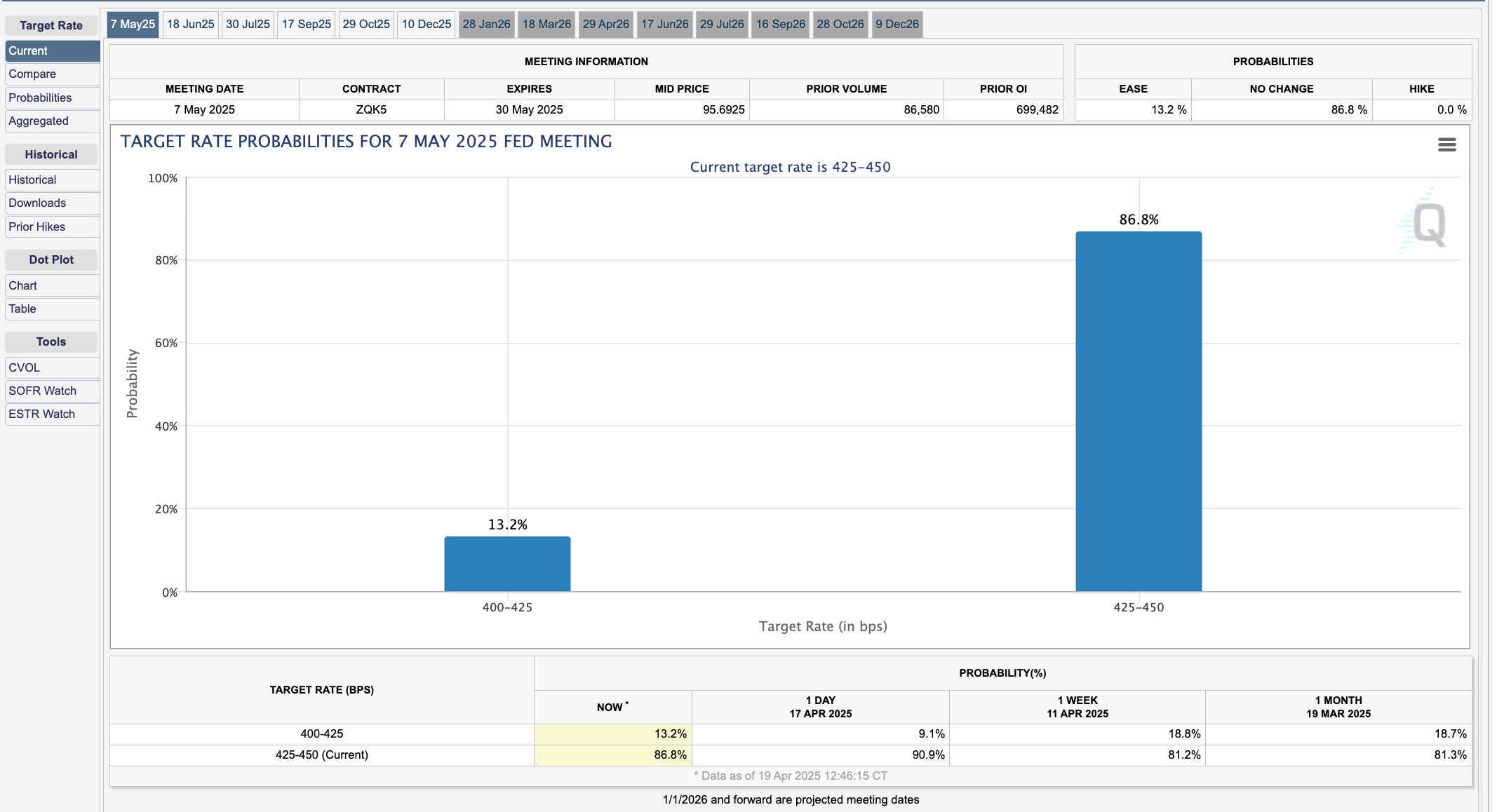
Task: Choose the 9 Dec26 meeting tab
Action: (897, 25)
